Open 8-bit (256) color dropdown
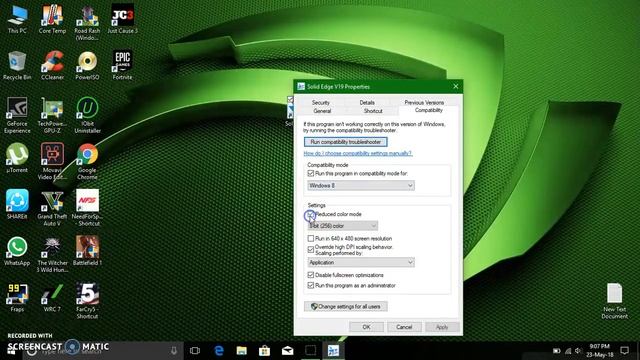This screenshot has height=360, width=640. pyautogui.click(x=342, y=226)
